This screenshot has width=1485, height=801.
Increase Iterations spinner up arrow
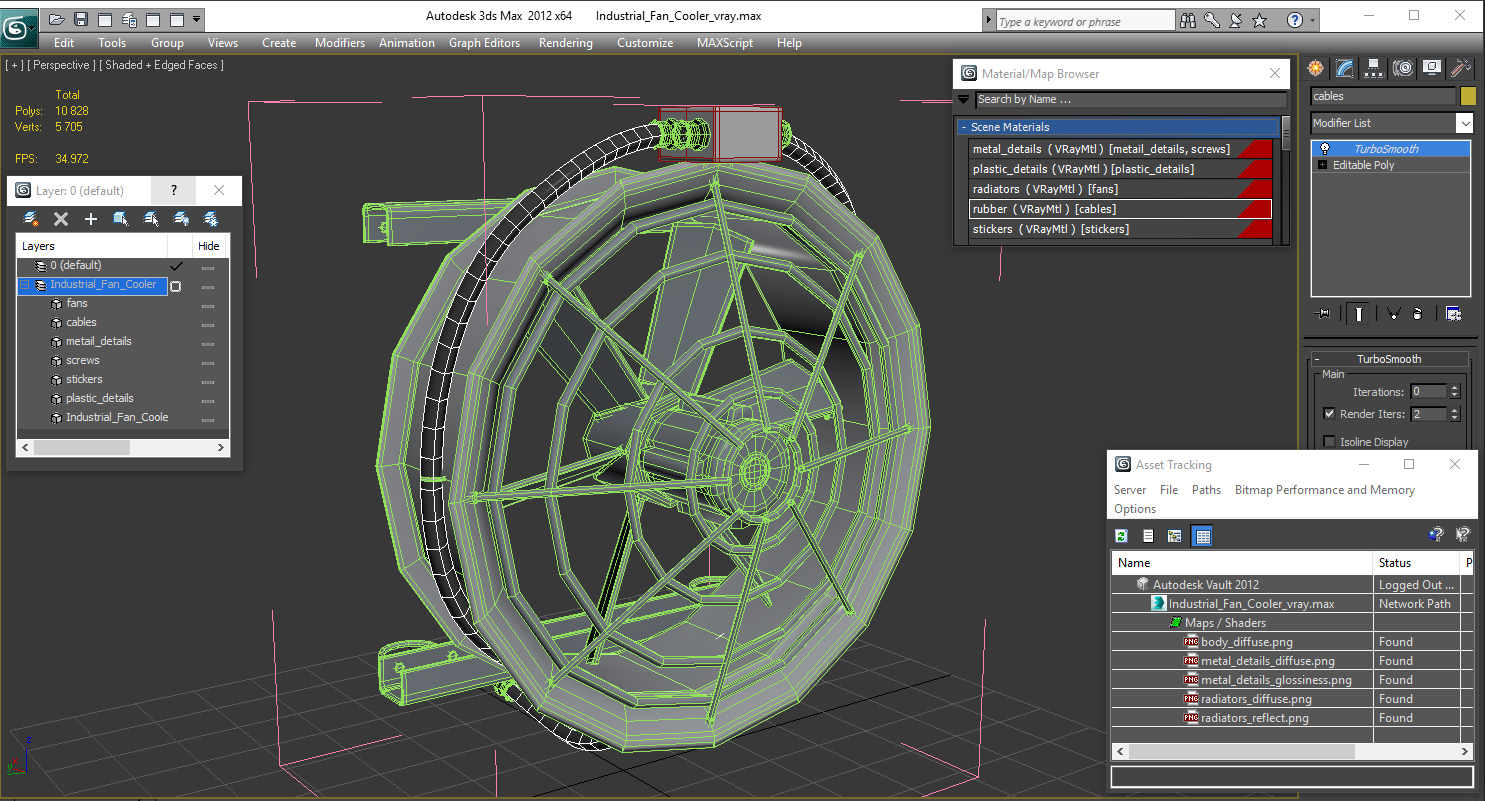click(x=1454, y=388)
